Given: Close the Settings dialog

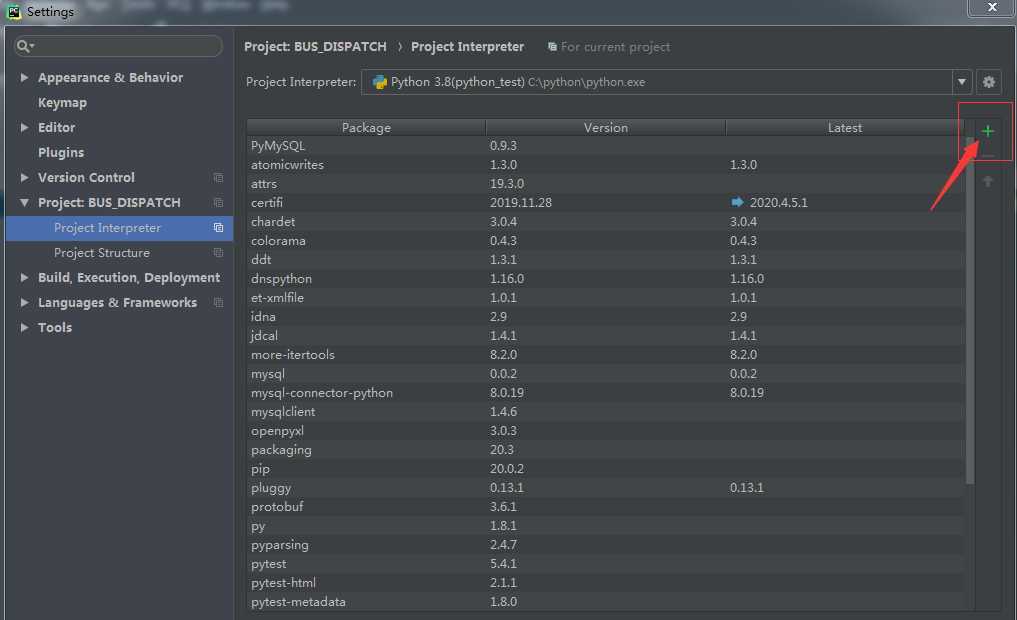Looking at the screenshot, I should tap(992, 7).
